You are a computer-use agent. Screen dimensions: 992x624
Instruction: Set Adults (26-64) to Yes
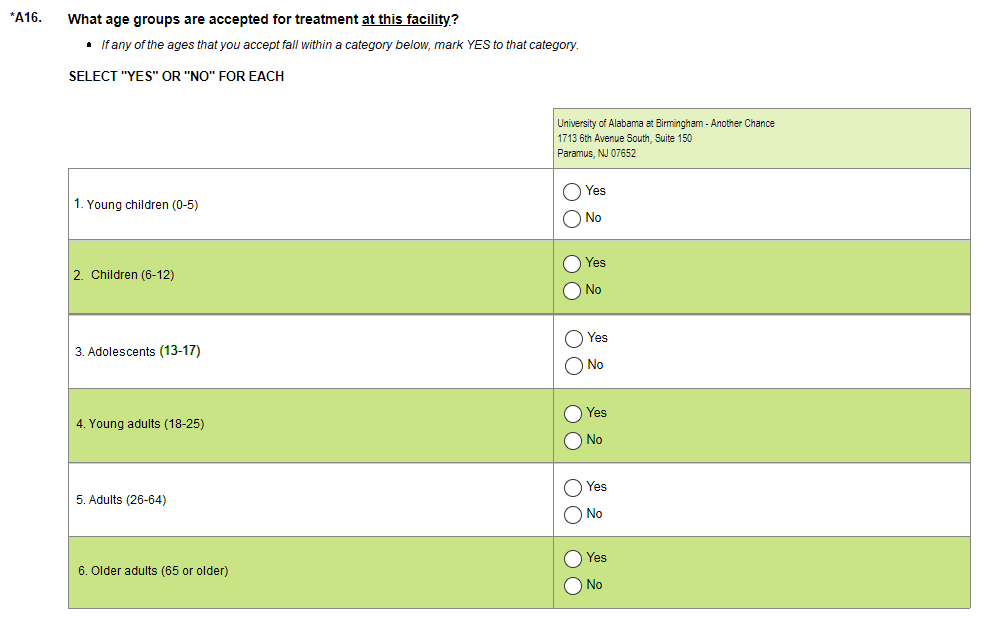point(573,487)
